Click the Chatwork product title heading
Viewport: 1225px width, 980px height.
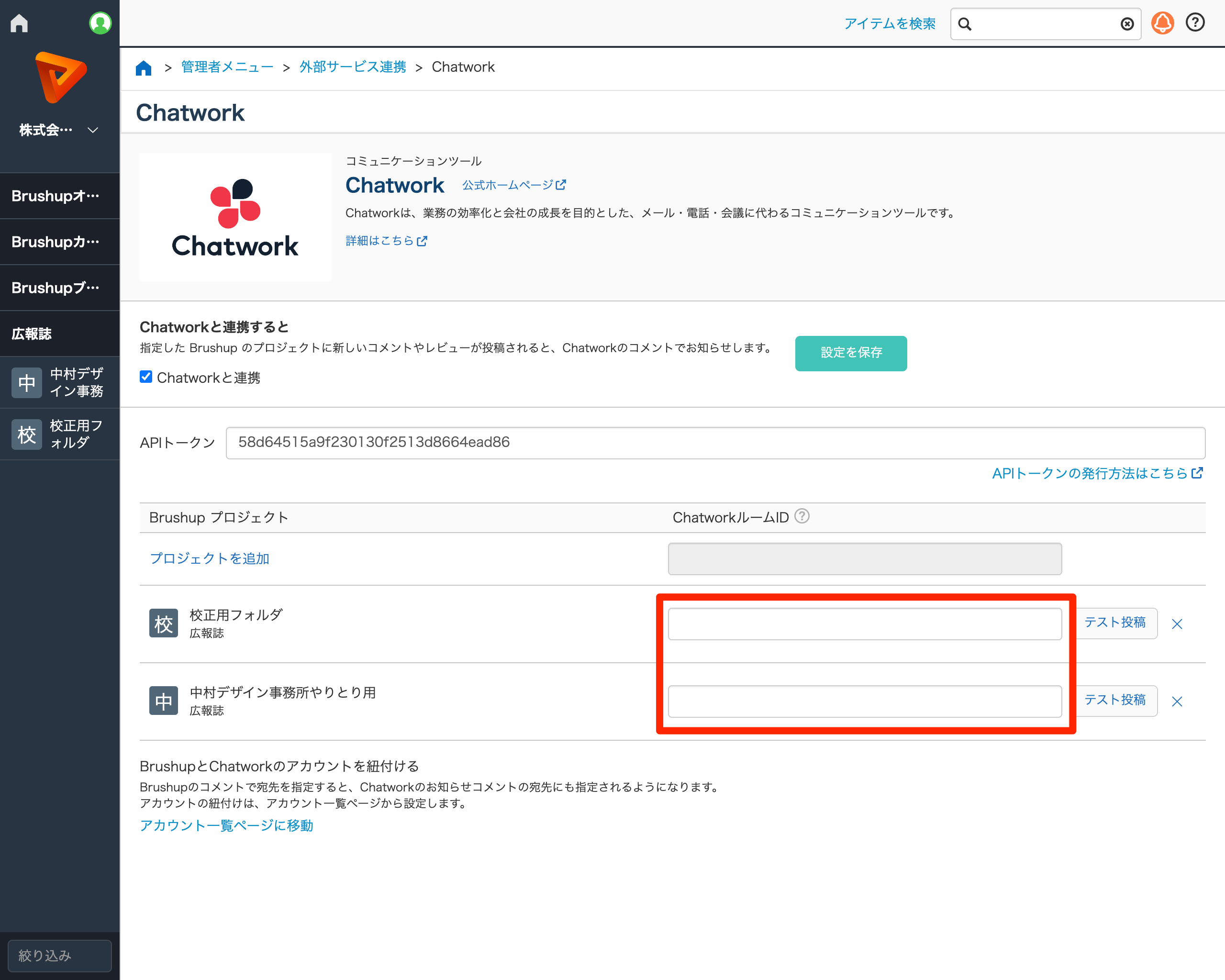[395, 185]
